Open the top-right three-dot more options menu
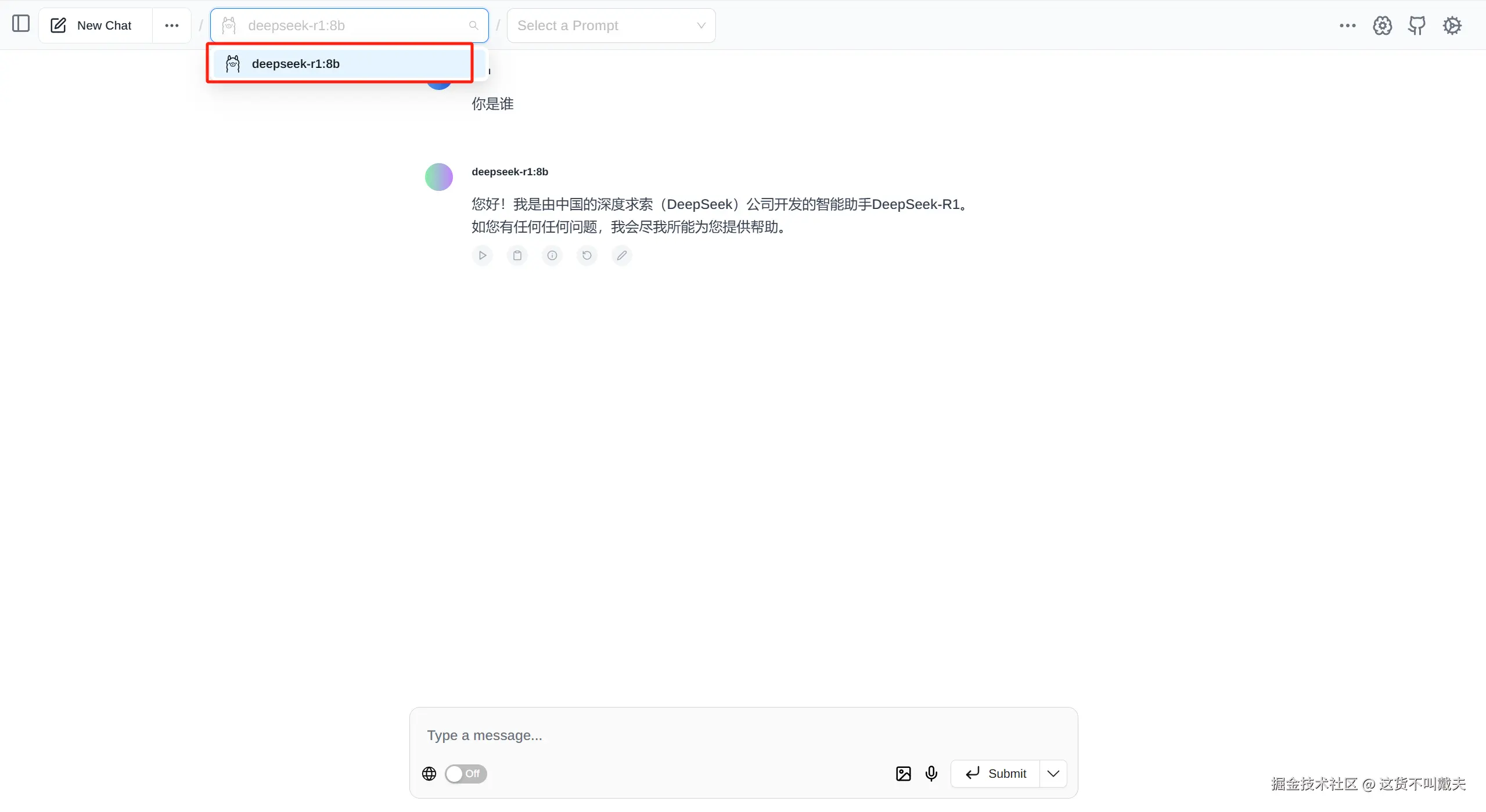The image size is (1486, 812). point(1347,26)
